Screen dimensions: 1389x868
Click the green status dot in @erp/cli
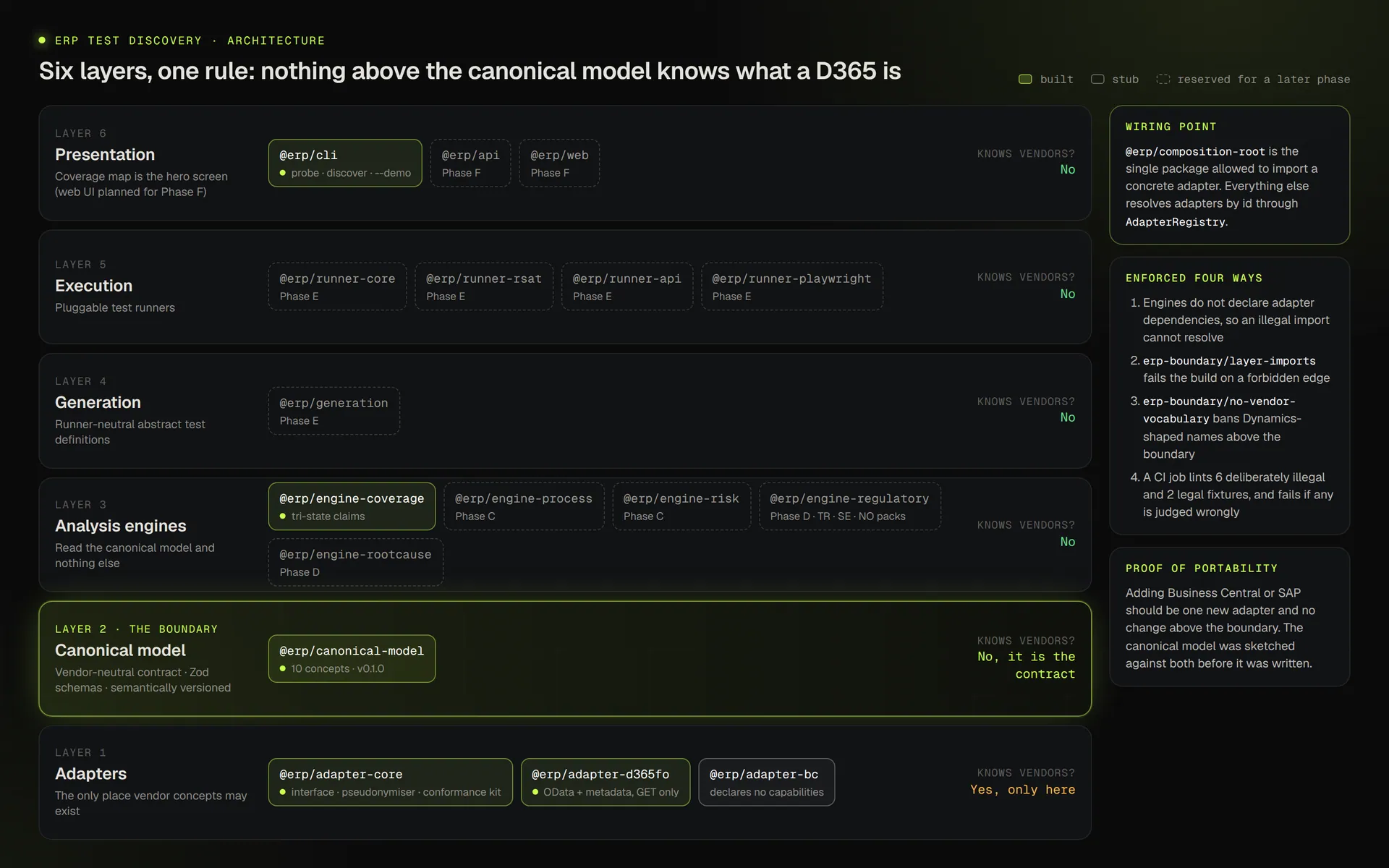283,173
